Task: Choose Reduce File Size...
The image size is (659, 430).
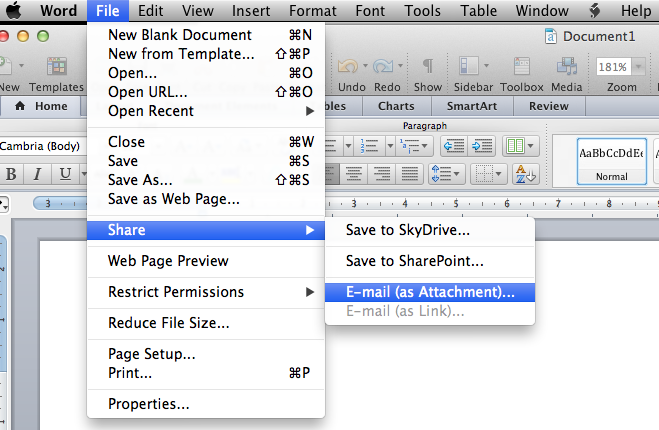Action: coord(206,323)
